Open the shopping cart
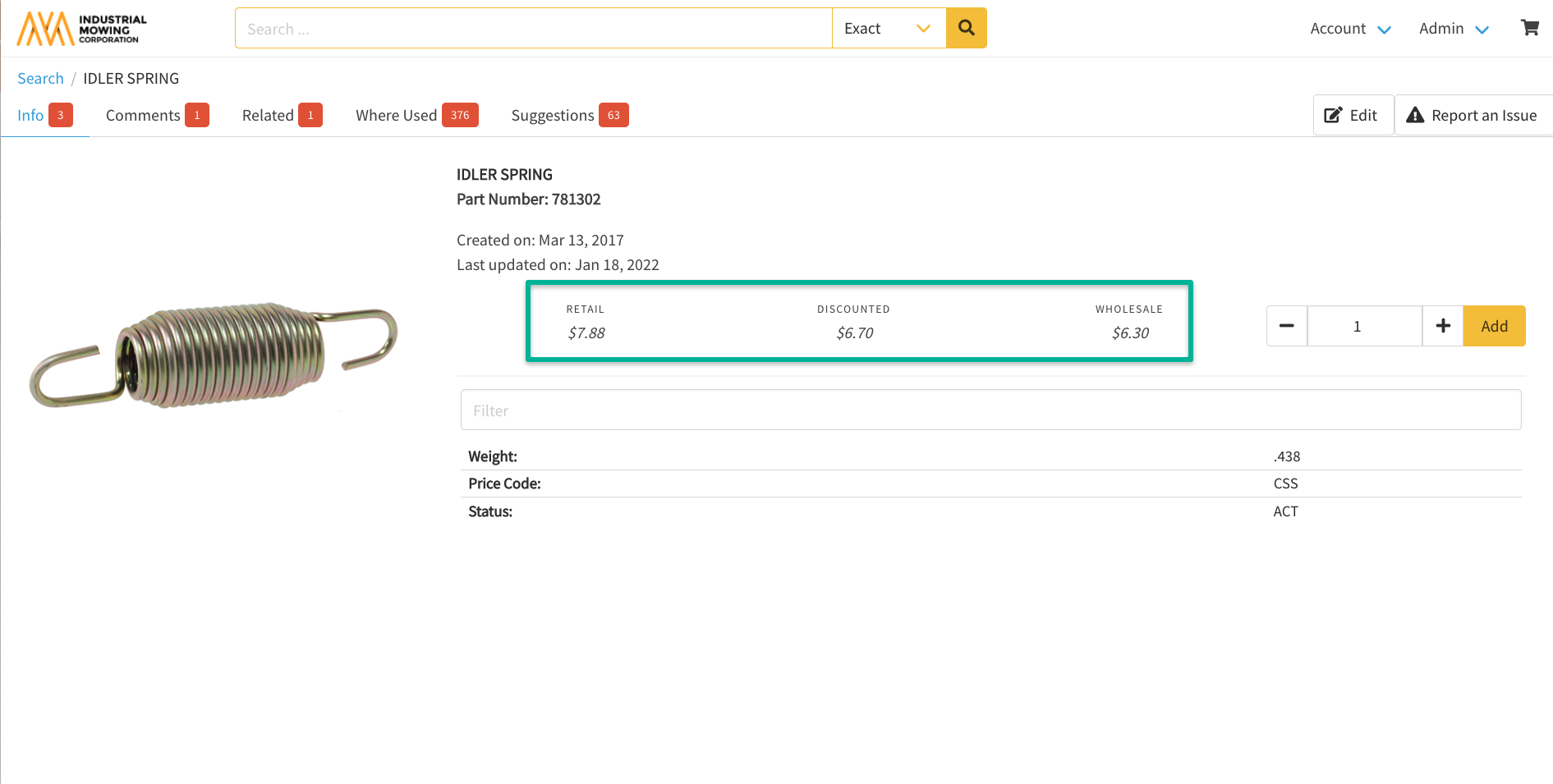 coord(1529,28)
